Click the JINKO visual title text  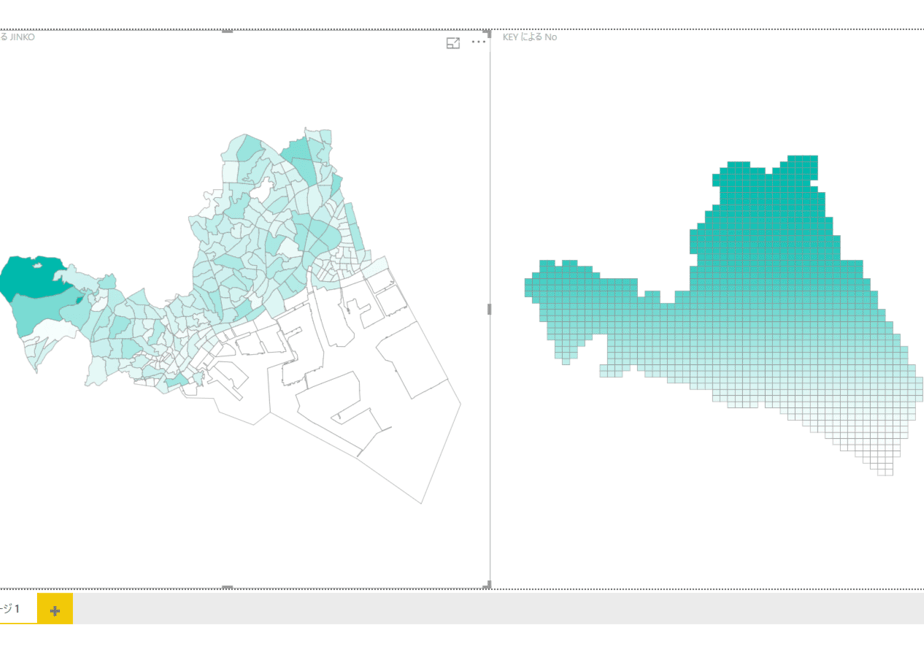pos(18,37)
